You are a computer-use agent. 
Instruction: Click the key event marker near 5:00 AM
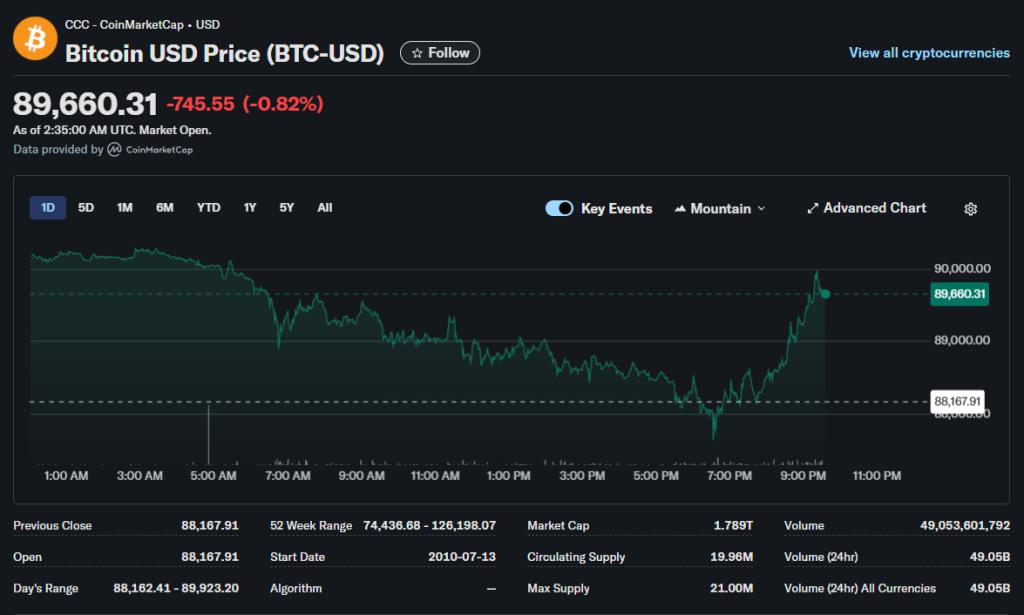click(x=208, y=434)
